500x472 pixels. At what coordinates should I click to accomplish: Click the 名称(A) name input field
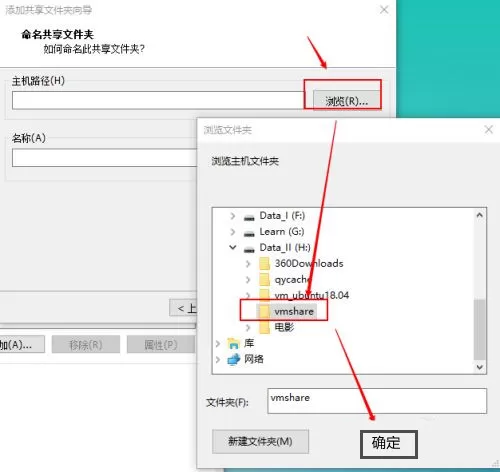coord(104,158)
